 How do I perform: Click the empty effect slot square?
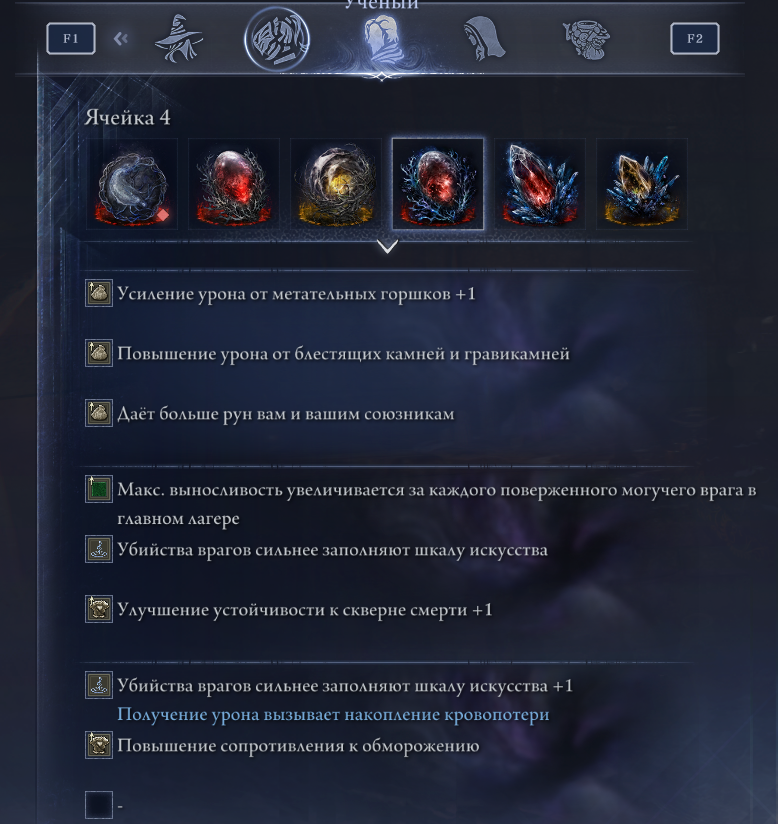(99, 805)
